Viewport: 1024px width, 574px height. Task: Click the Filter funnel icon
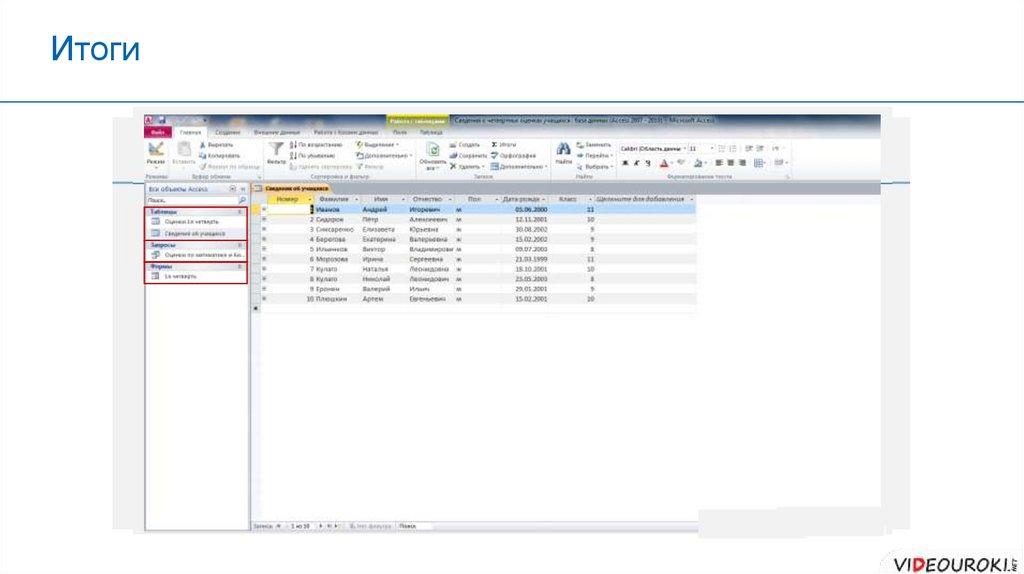(x=275, y=149)
